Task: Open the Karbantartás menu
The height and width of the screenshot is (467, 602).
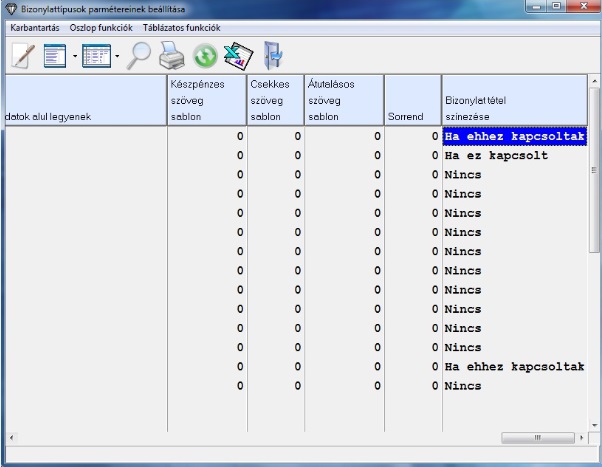Action: pos(35,28)
